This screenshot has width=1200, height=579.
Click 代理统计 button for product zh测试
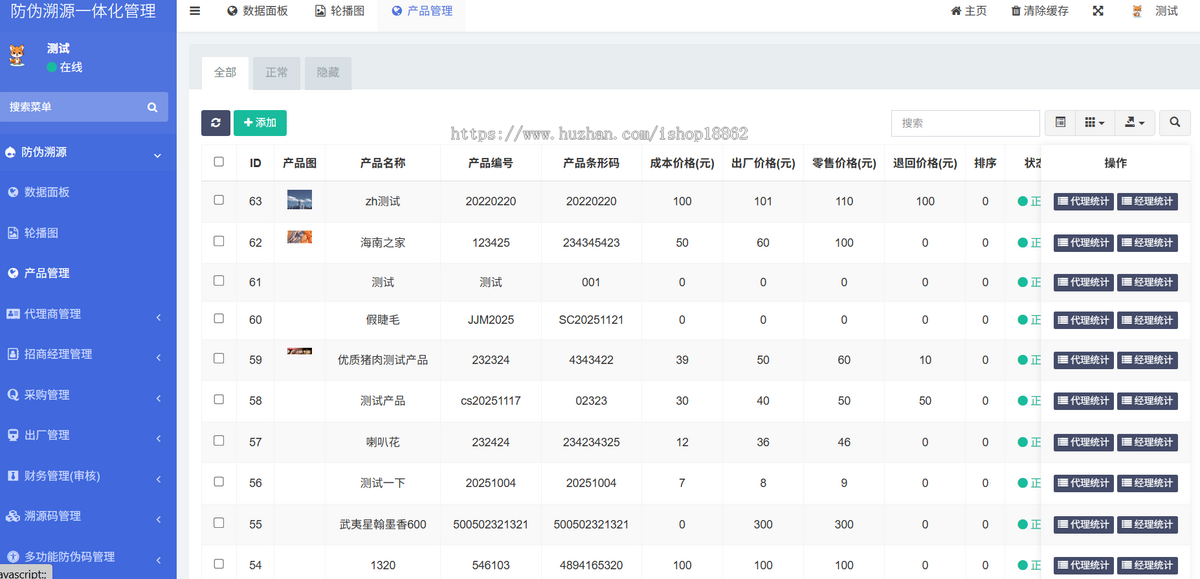pyautogui.click(x=1083, y=201)
